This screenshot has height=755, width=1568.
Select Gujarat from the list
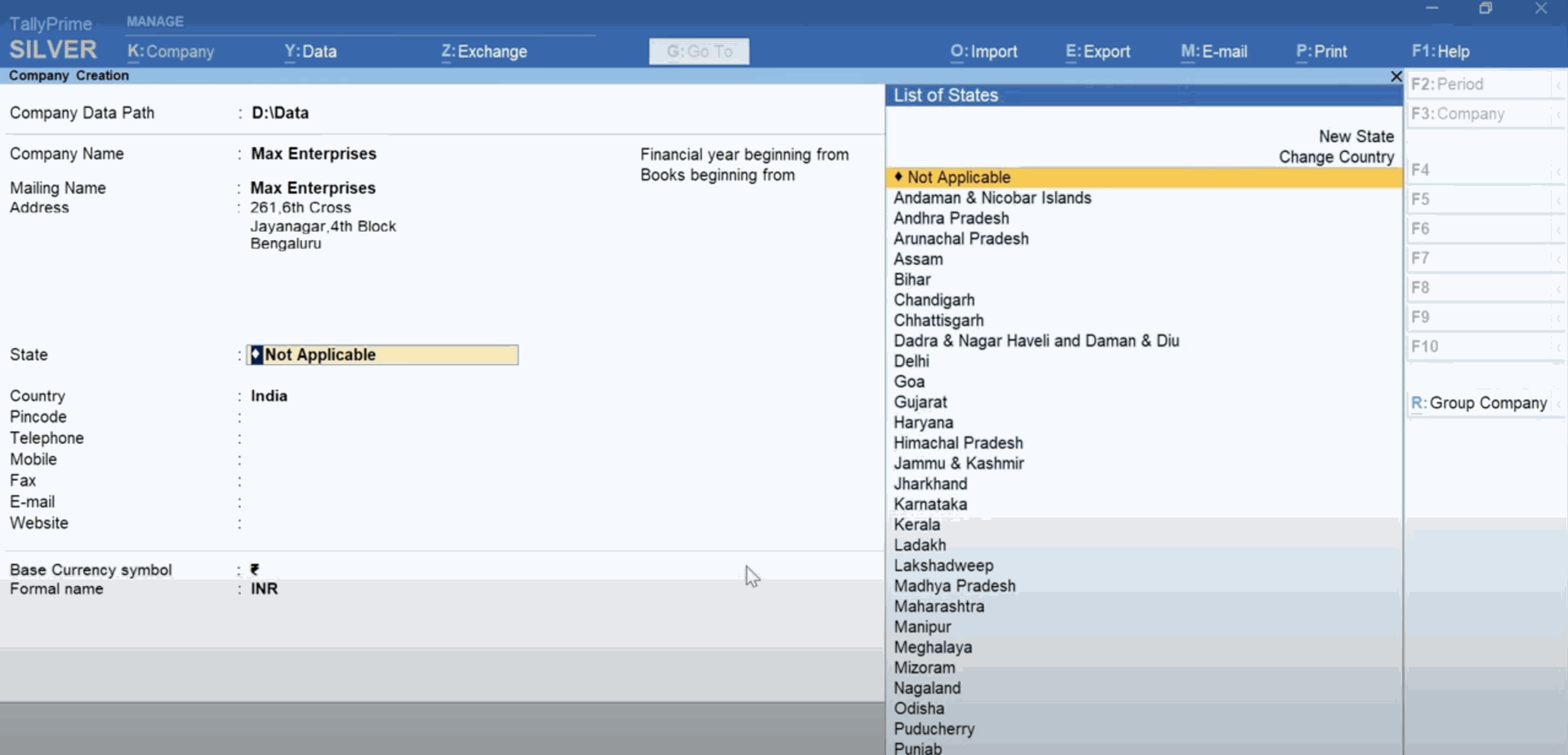(x=920, y=402)
